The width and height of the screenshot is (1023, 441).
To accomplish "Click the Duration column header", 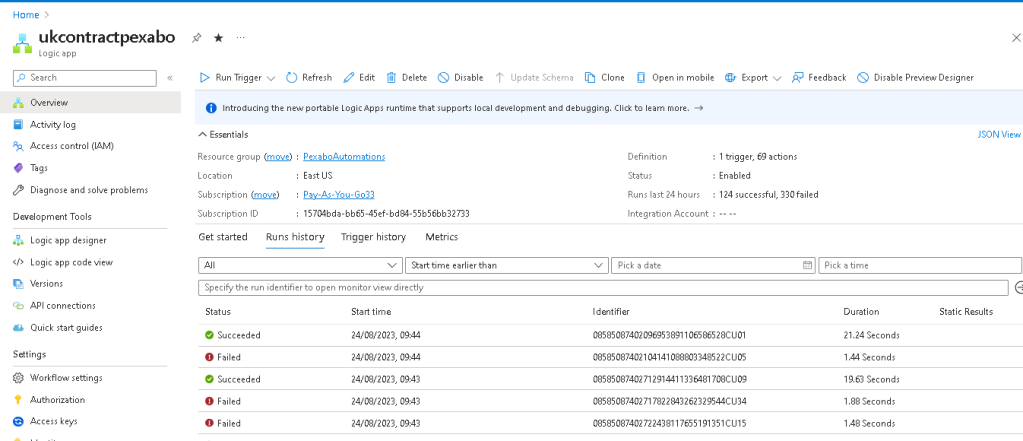I will tap(861, 312).
